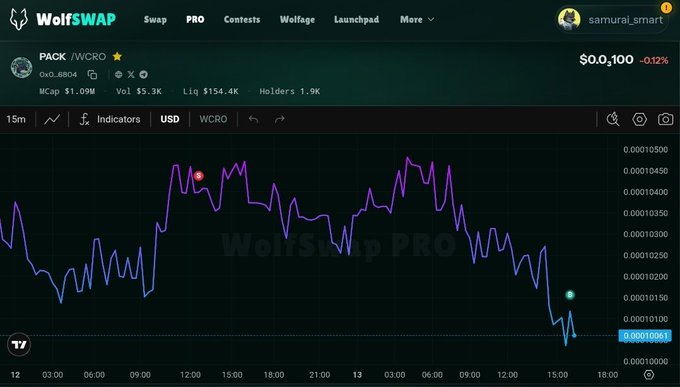
Task: Open the Swap page
Action: 155,20
